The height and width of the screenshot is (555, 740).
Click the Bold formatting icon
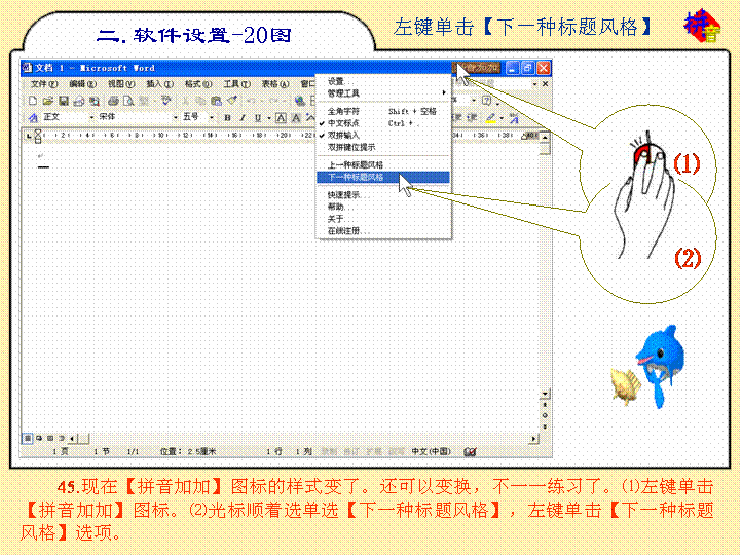(228, 117)
